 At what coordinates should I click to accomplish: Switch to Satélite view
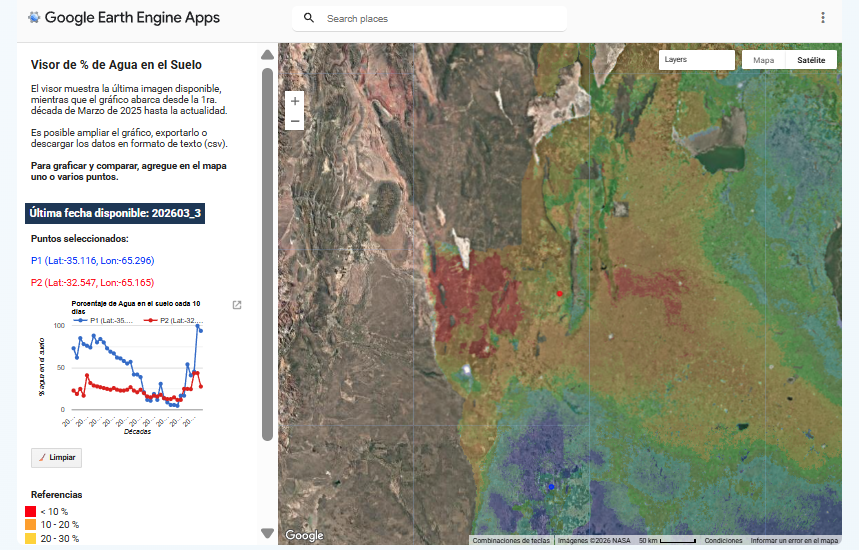(811, 60)
